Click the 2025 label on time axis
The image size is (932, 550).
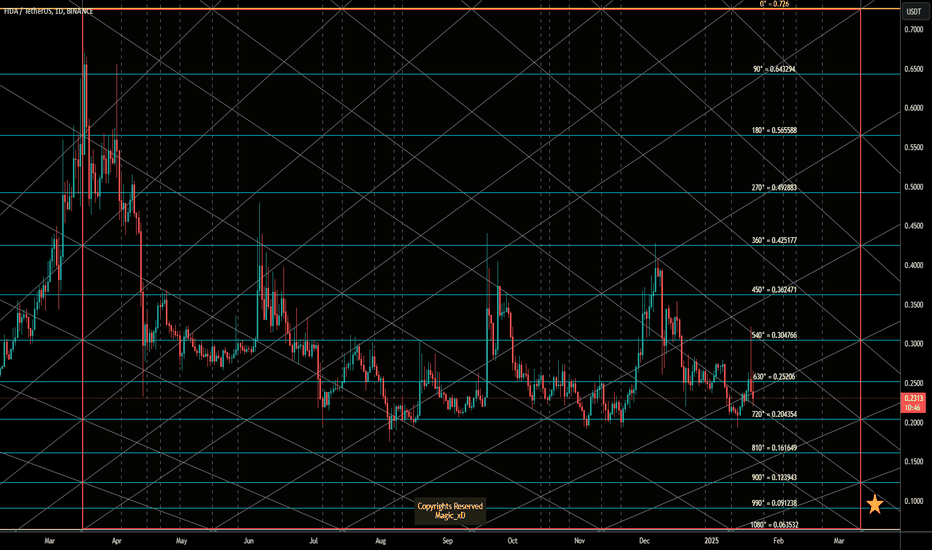tap(711, 541)
